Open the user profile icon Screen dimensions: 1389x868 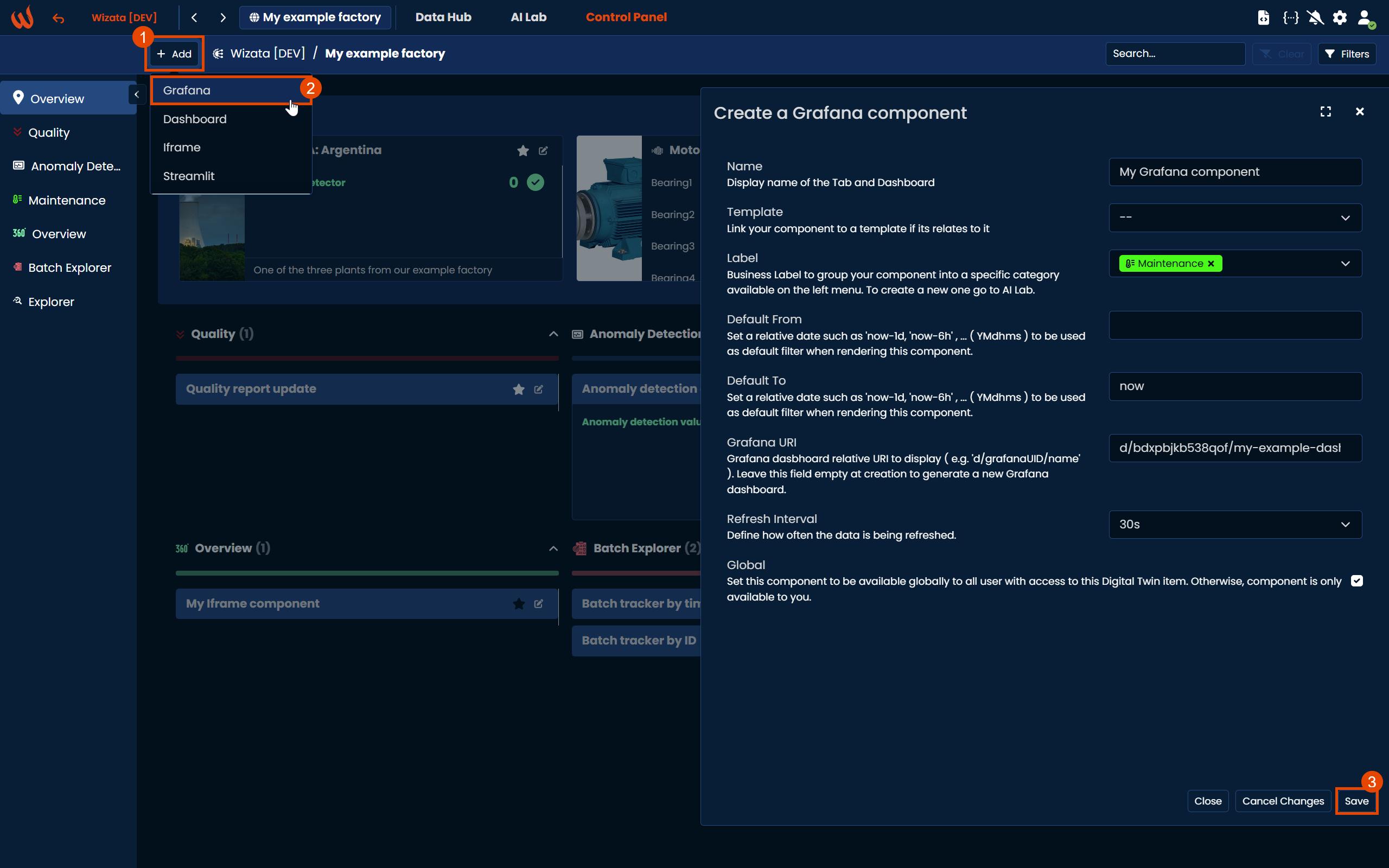pyautogui.click(x=1365, y=17)
